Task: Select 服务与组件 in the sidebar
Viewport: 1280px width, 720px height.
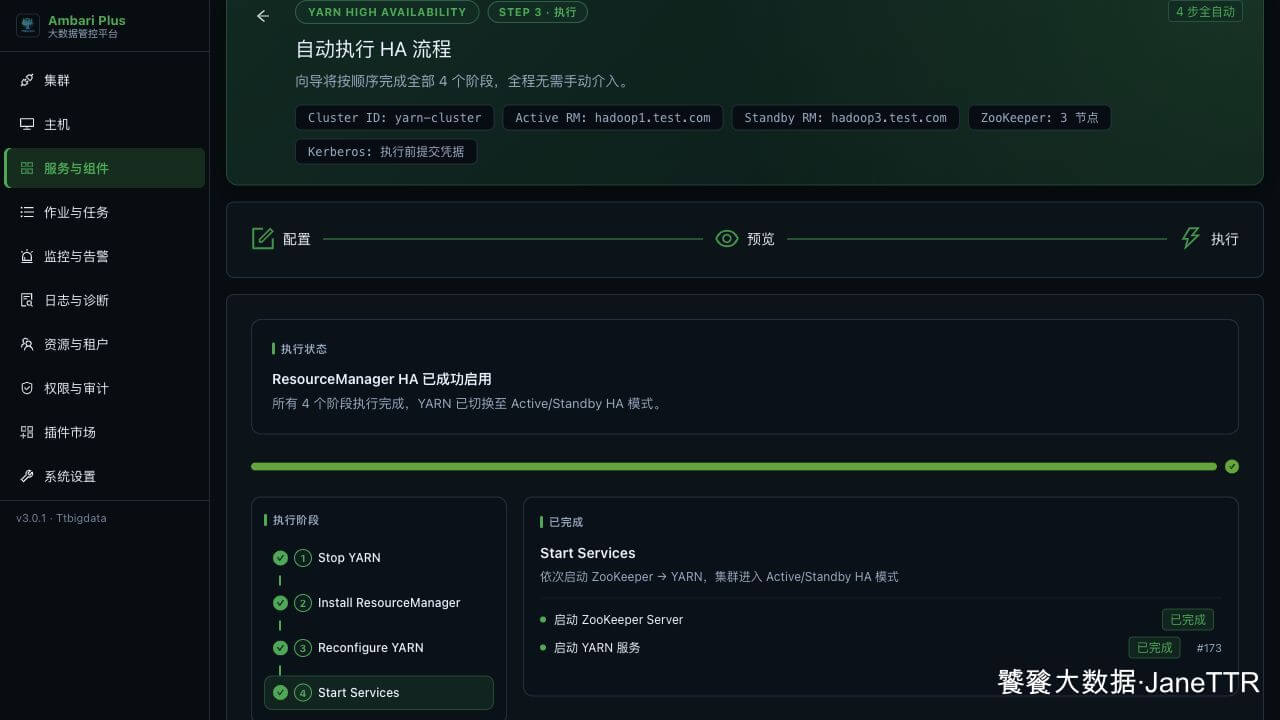Action: pos(105,168)
